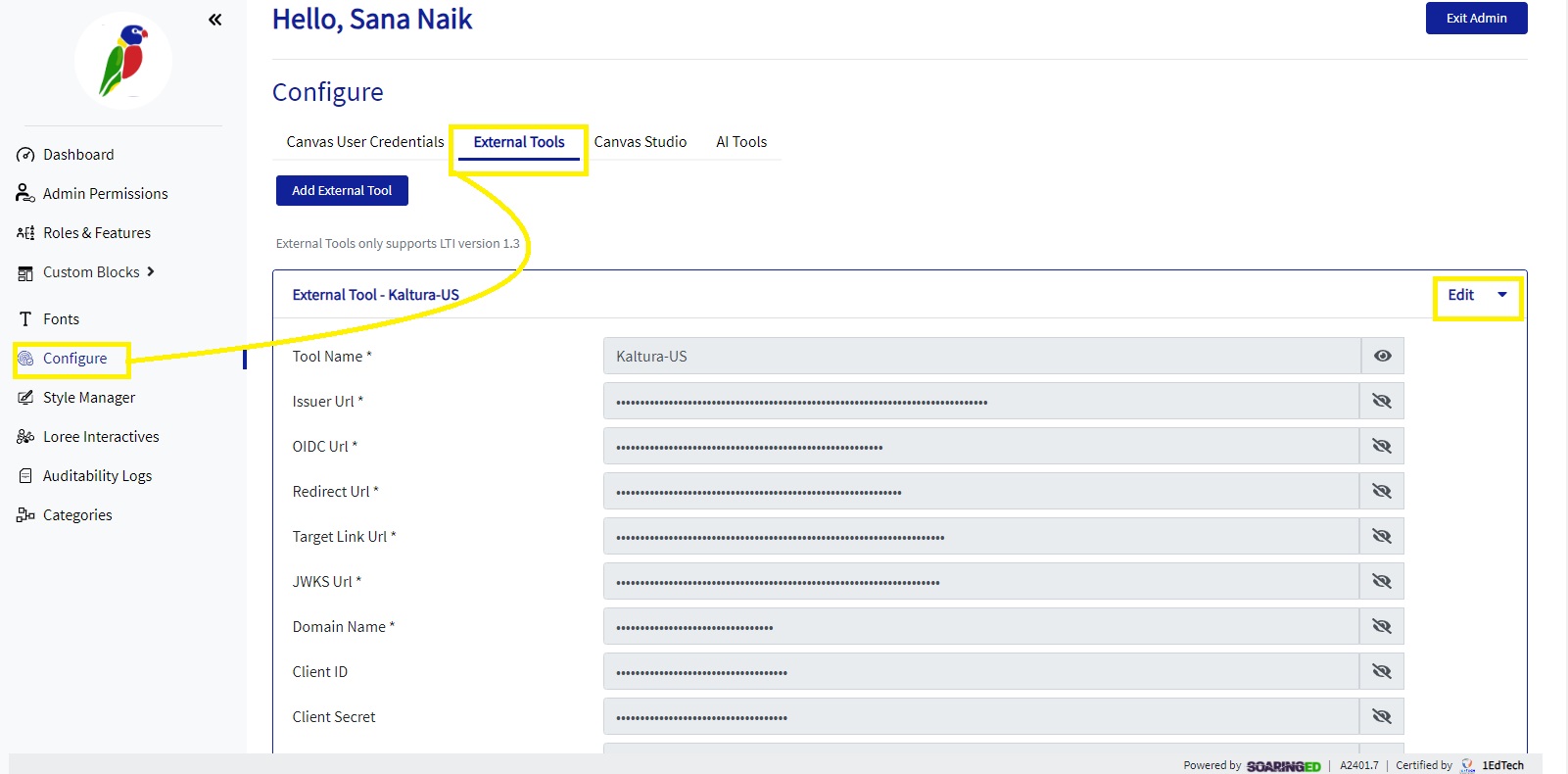The height and width of the screenshot is (774, 1568).
Task: Open Style Manager
Action: pos(89,398)
